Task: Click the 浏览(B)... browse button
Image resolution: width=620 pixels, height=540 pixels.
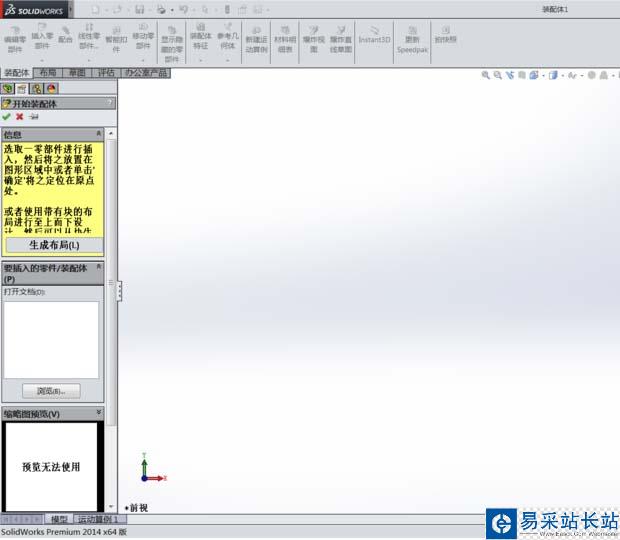Action: click(x=51, y=391)
